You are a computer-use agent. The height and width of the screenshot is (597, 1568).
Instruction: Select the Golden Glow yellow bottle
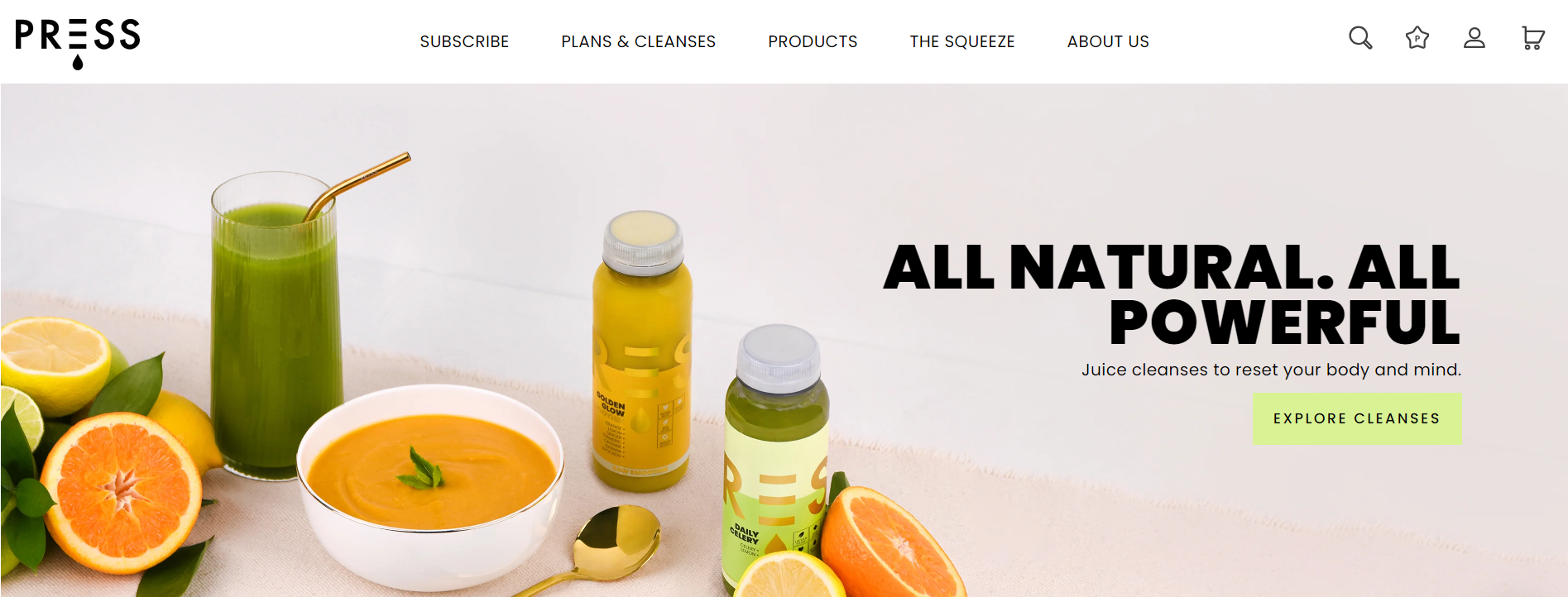pyautogui.click(x=641, y=351)
